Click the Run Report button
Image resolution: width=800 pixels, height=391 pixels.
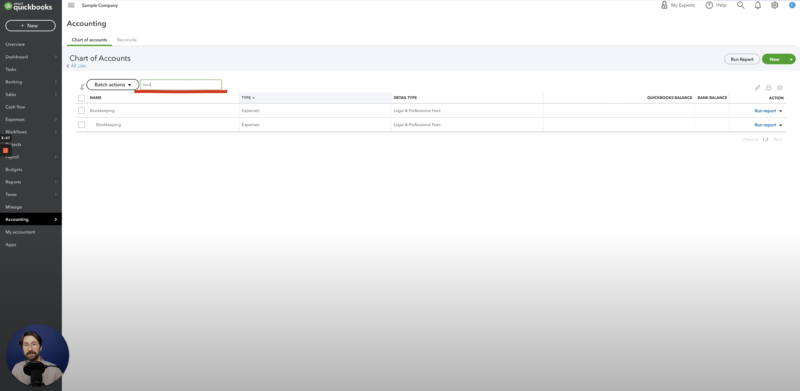[x=742, y=59]
